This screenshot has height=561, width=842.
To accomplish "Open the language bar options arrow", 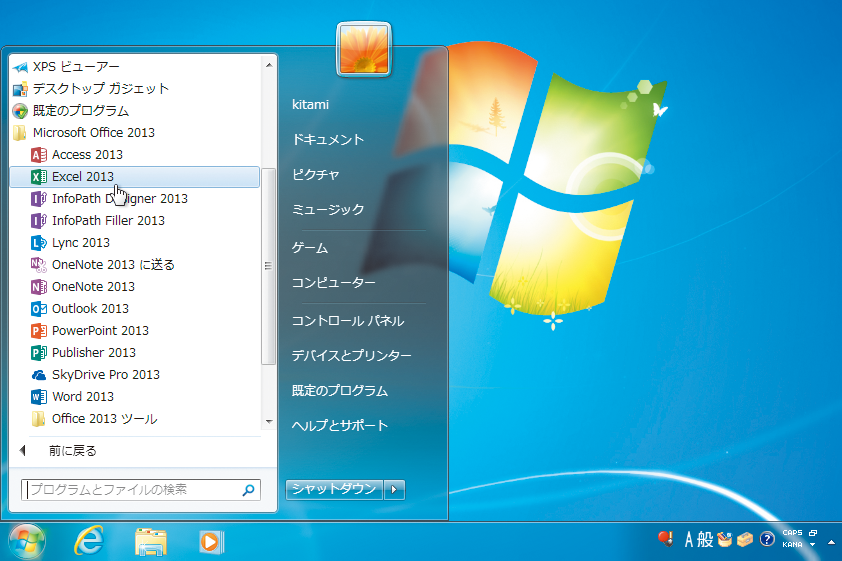I will click(812, 544).
